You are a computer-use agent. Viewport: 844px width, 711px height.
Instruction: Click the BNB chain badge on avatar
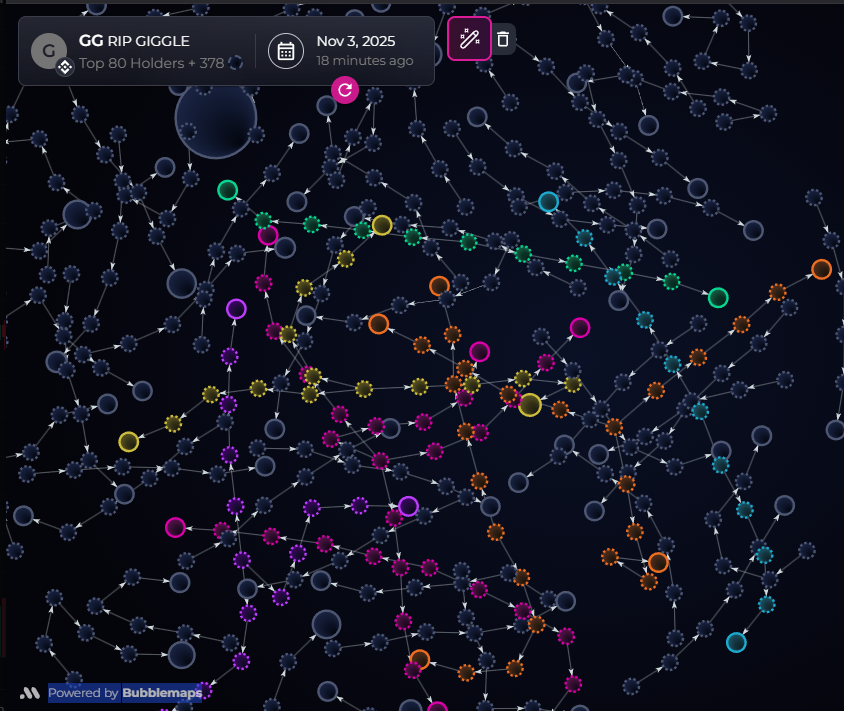click(x=65, y=67)
